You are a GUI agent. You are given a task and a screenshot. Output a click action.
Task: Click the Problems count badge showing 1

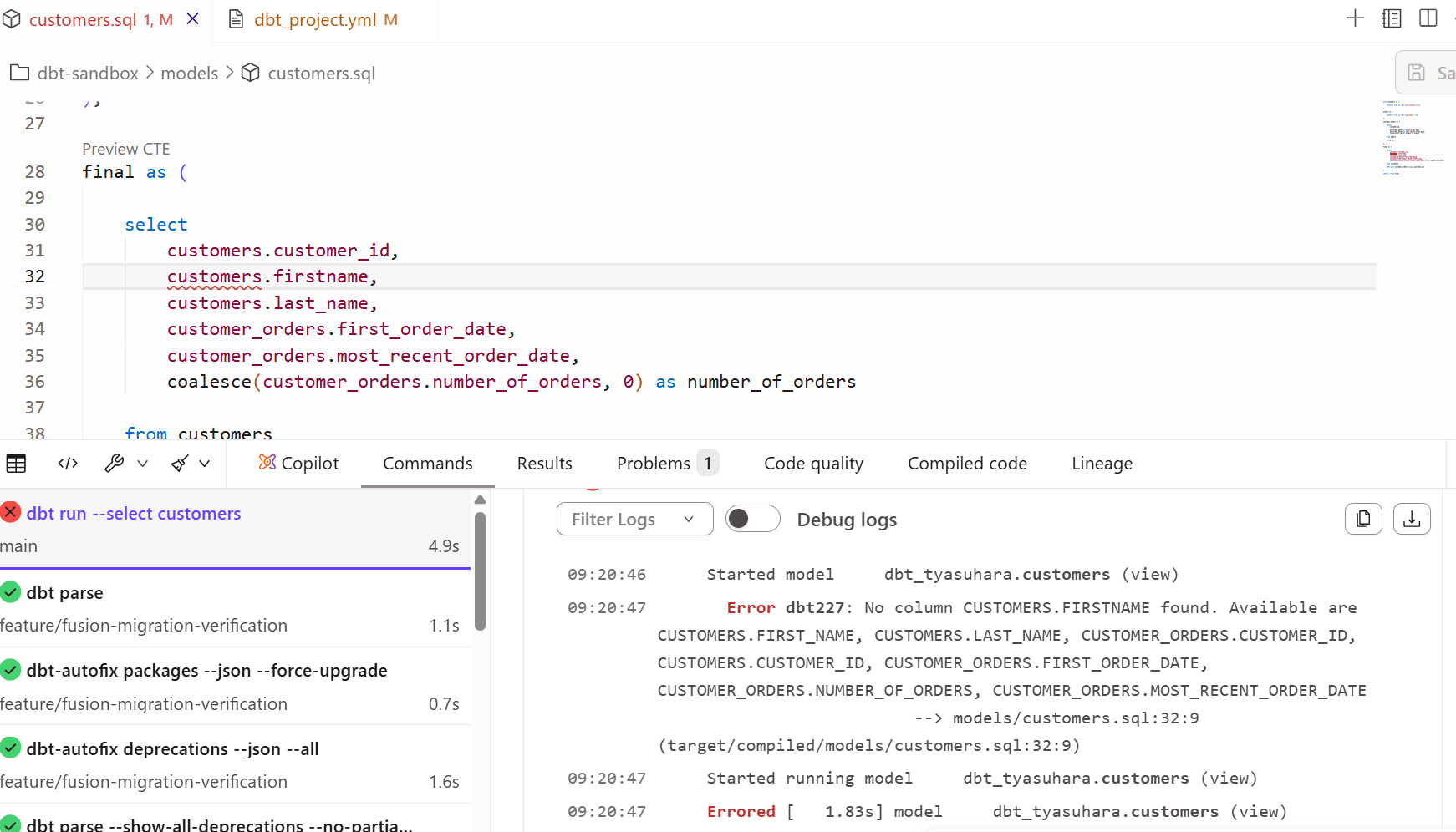(x=708, y=463)
